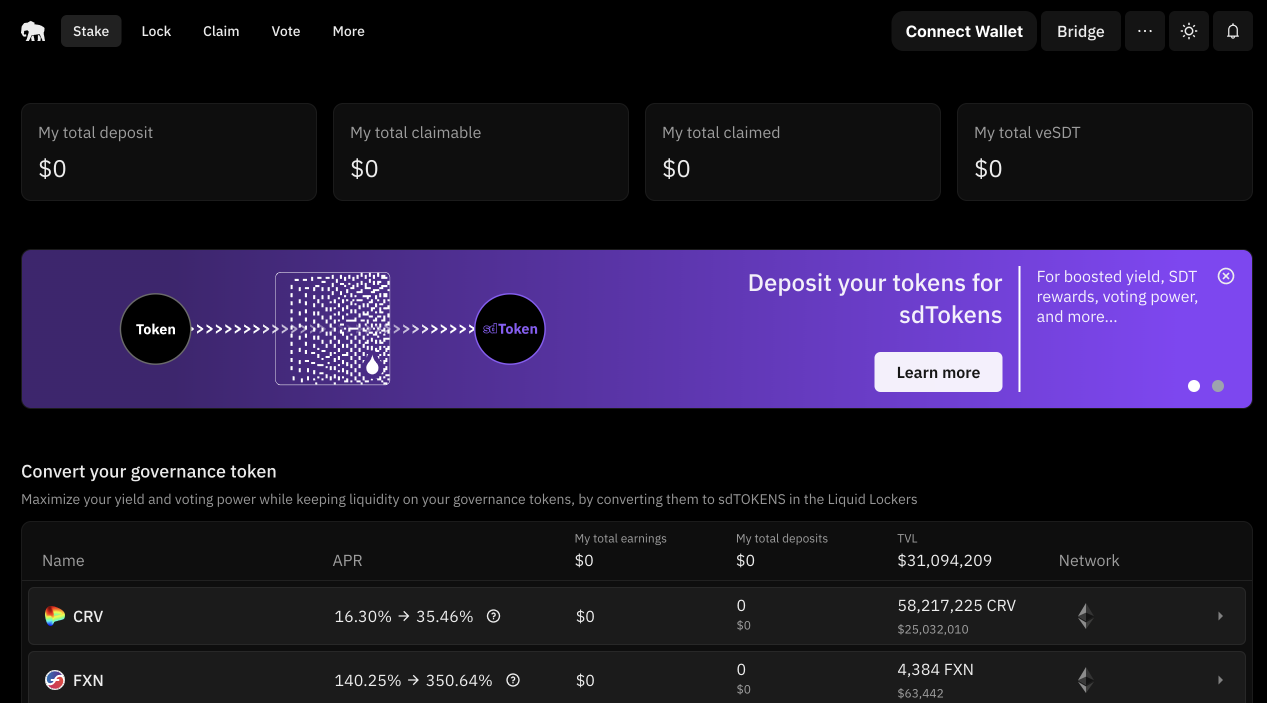Click the Ethereum network icon in CRV row
1267x703 pixels.
click(x=1085, y=616)
